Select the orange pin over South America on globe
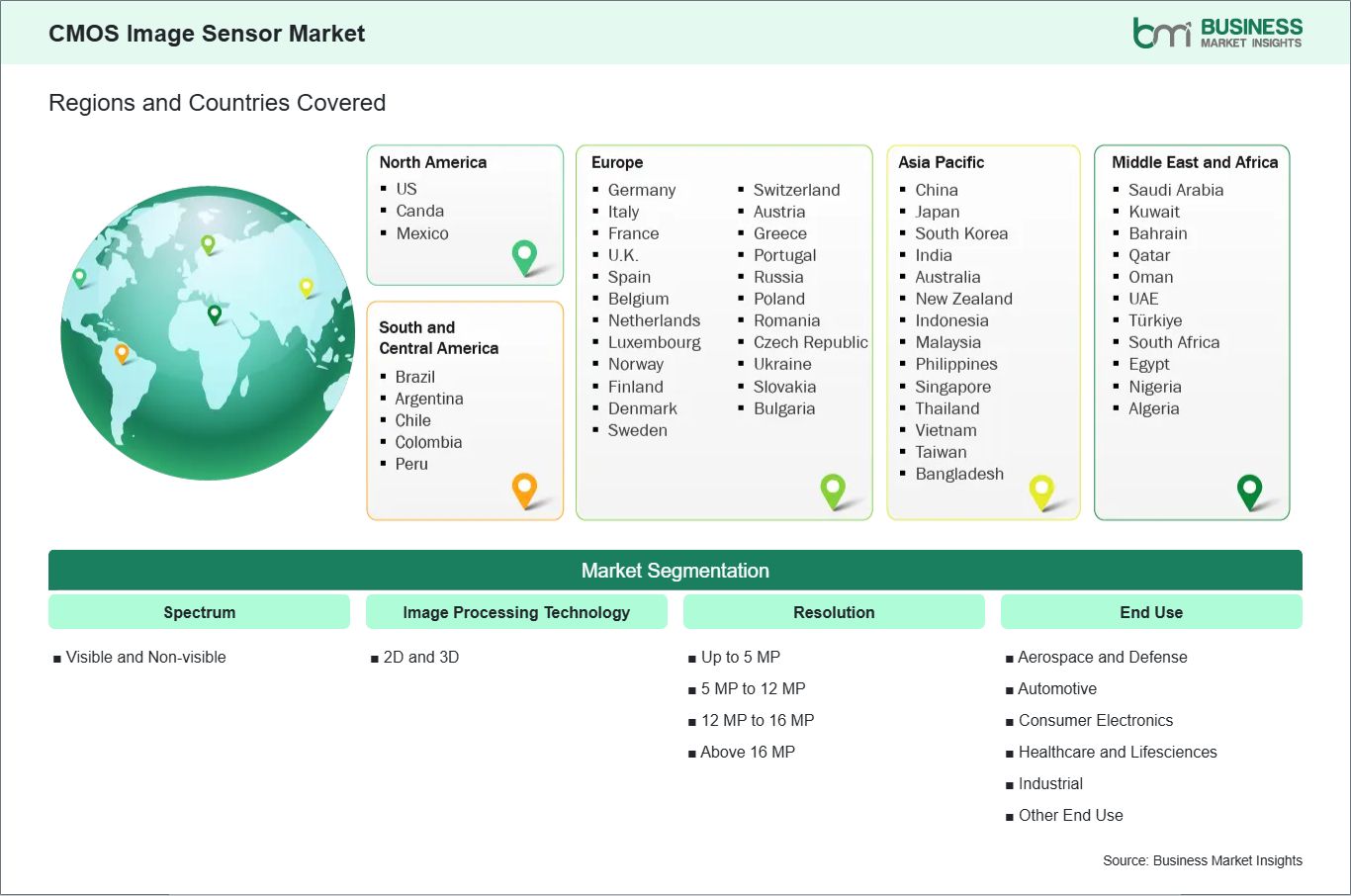Image resolution: width=1351 pixels, height=896 pixels. click(124, 350)
